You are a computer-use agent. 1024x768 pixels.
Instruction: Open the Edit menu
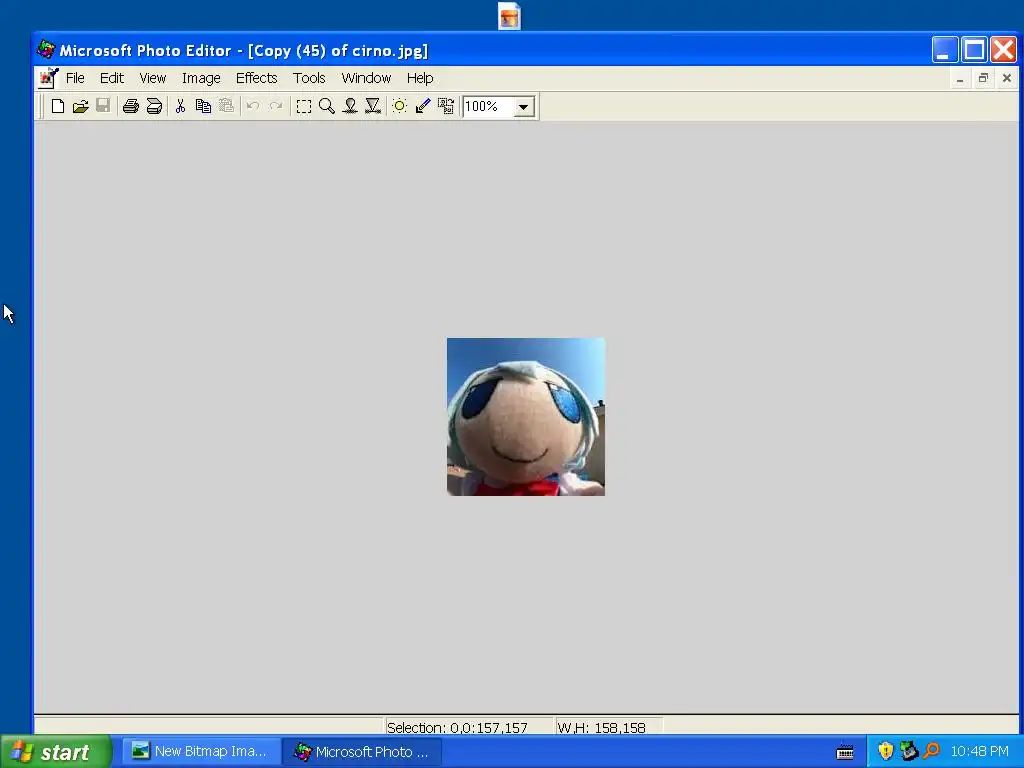(x=112, y=78)
